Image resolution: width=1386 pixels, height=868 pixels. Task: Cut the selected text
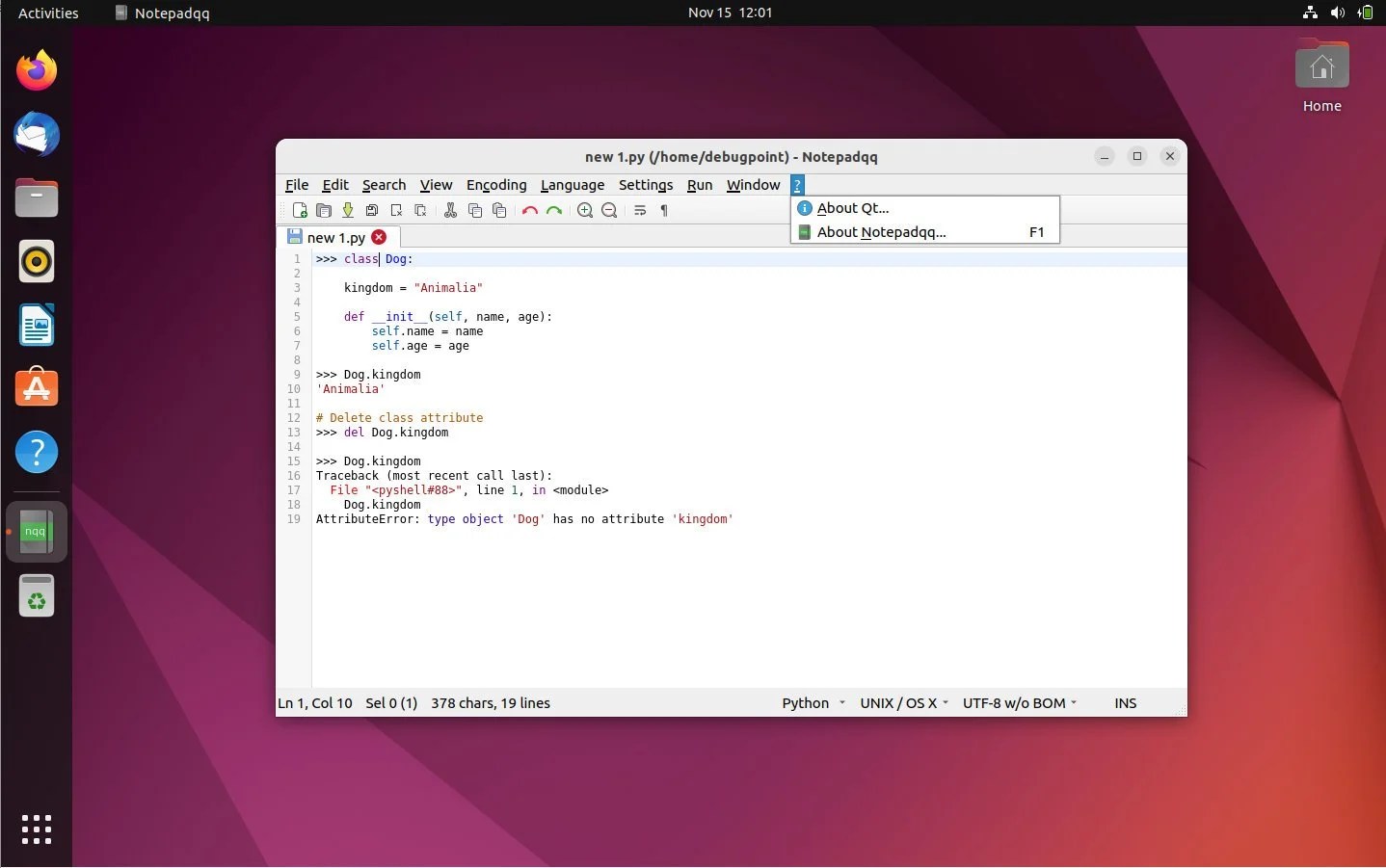coord(451,210)
